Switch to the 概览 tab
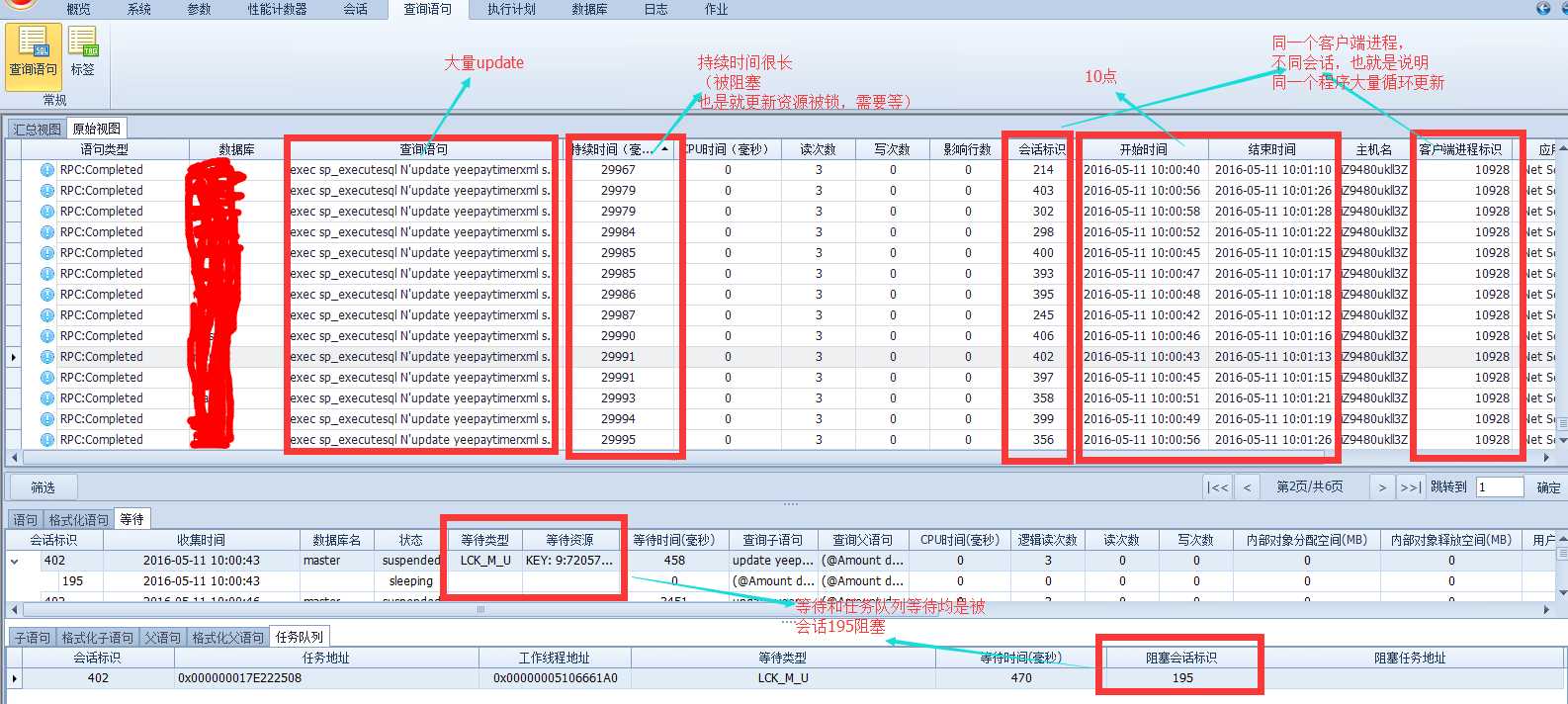1568x704 pixels. coord(78,9)
